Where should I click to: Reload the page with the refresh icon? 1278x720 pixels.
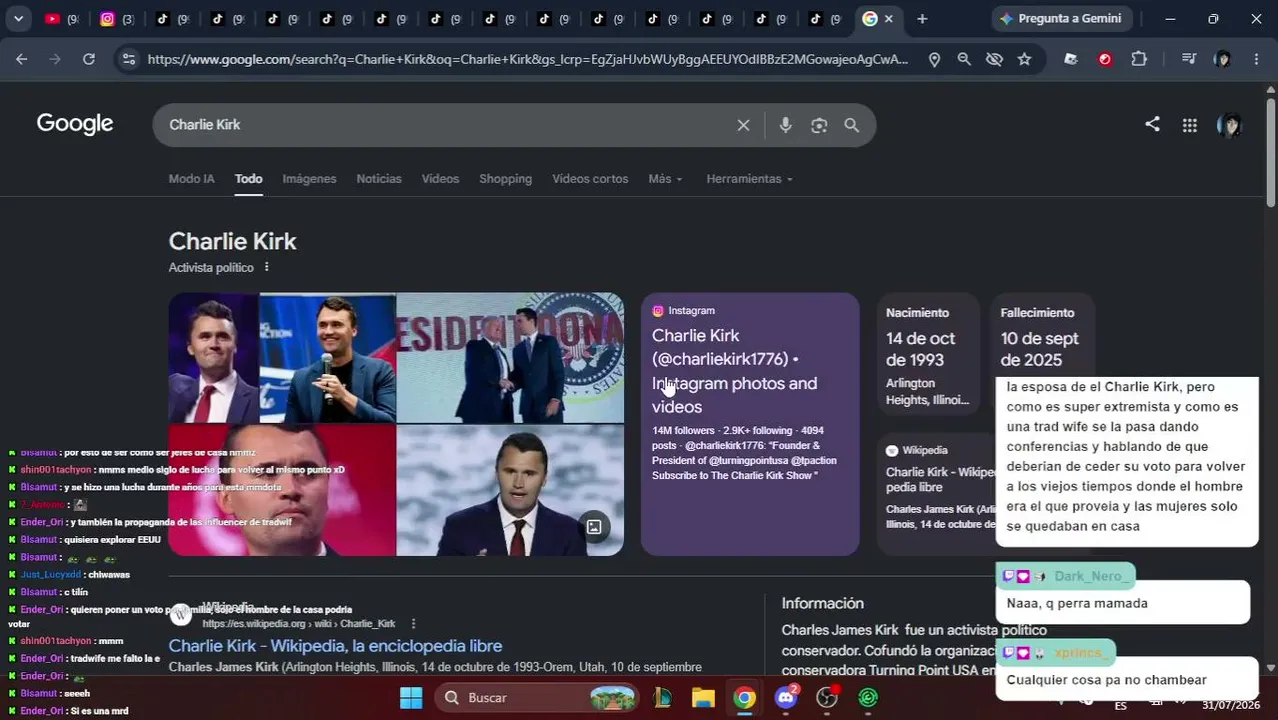(89, 59)
